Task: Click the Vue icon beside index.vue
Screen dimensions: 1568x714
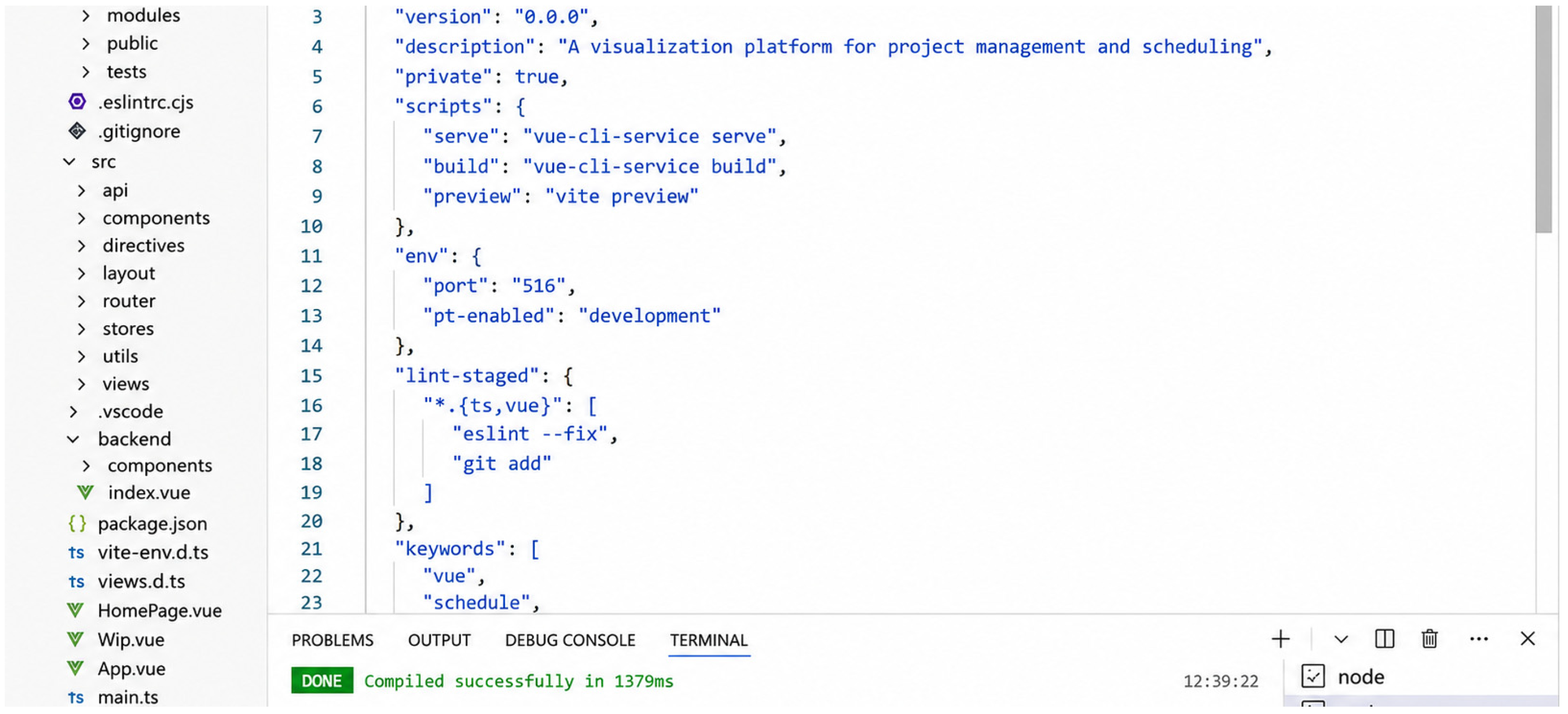Action: point(86,492)
